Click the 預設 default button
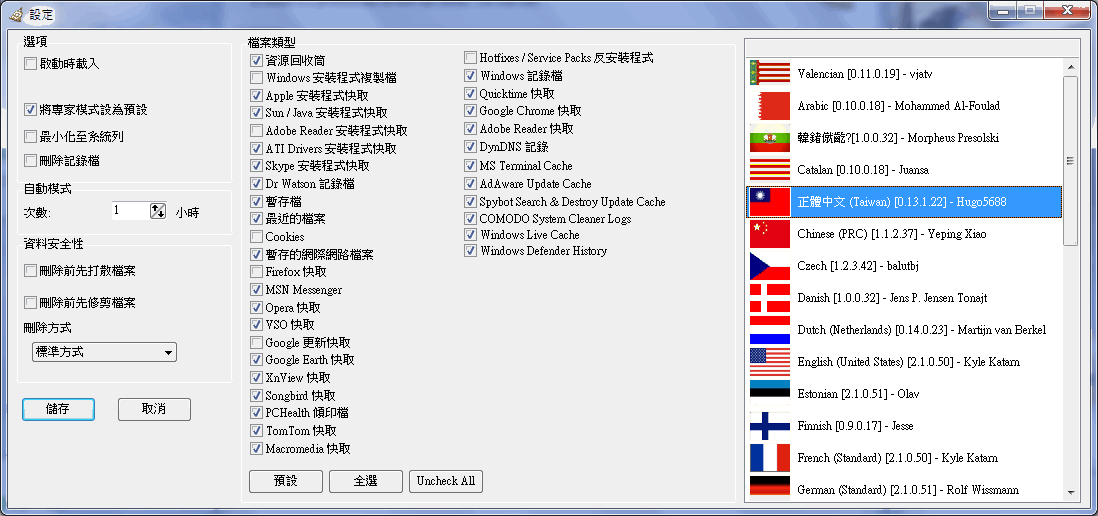The width and height of the screenshot is (1098, 516). pos(286,481)
